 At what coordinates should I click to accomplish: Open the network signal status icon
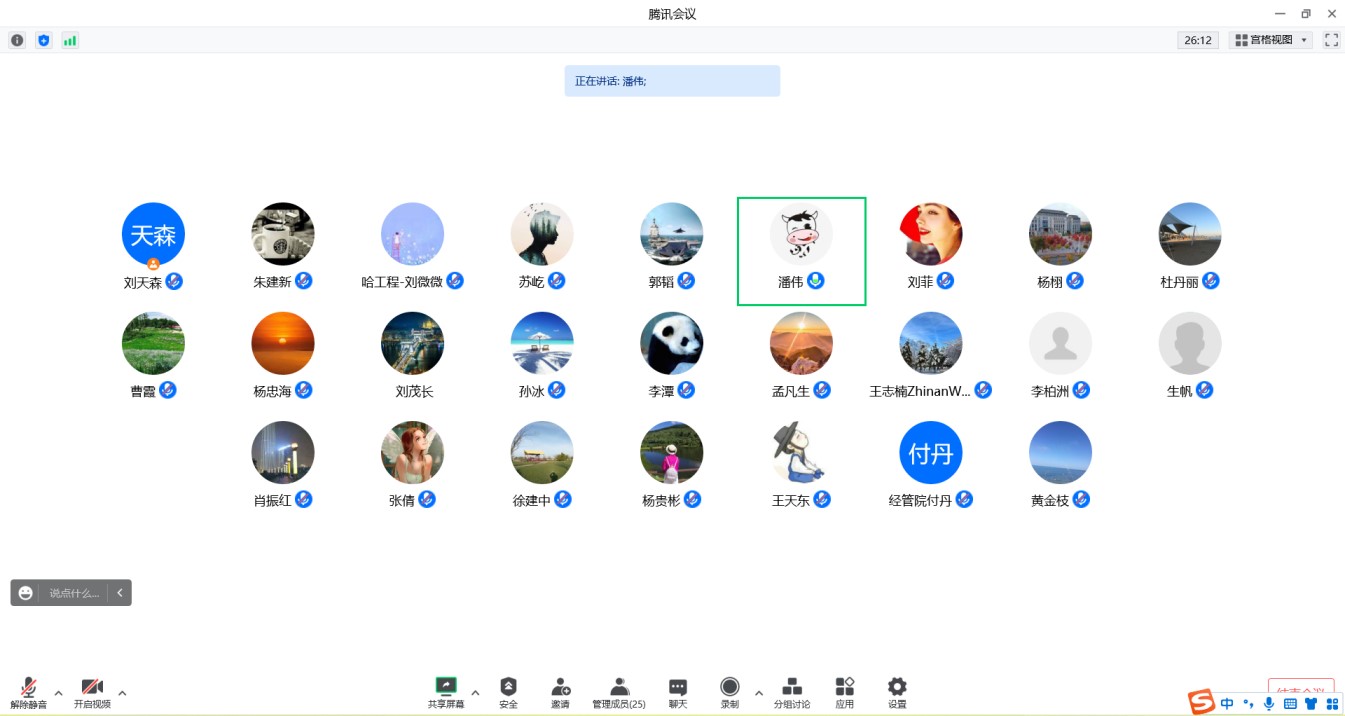[70, 40]
